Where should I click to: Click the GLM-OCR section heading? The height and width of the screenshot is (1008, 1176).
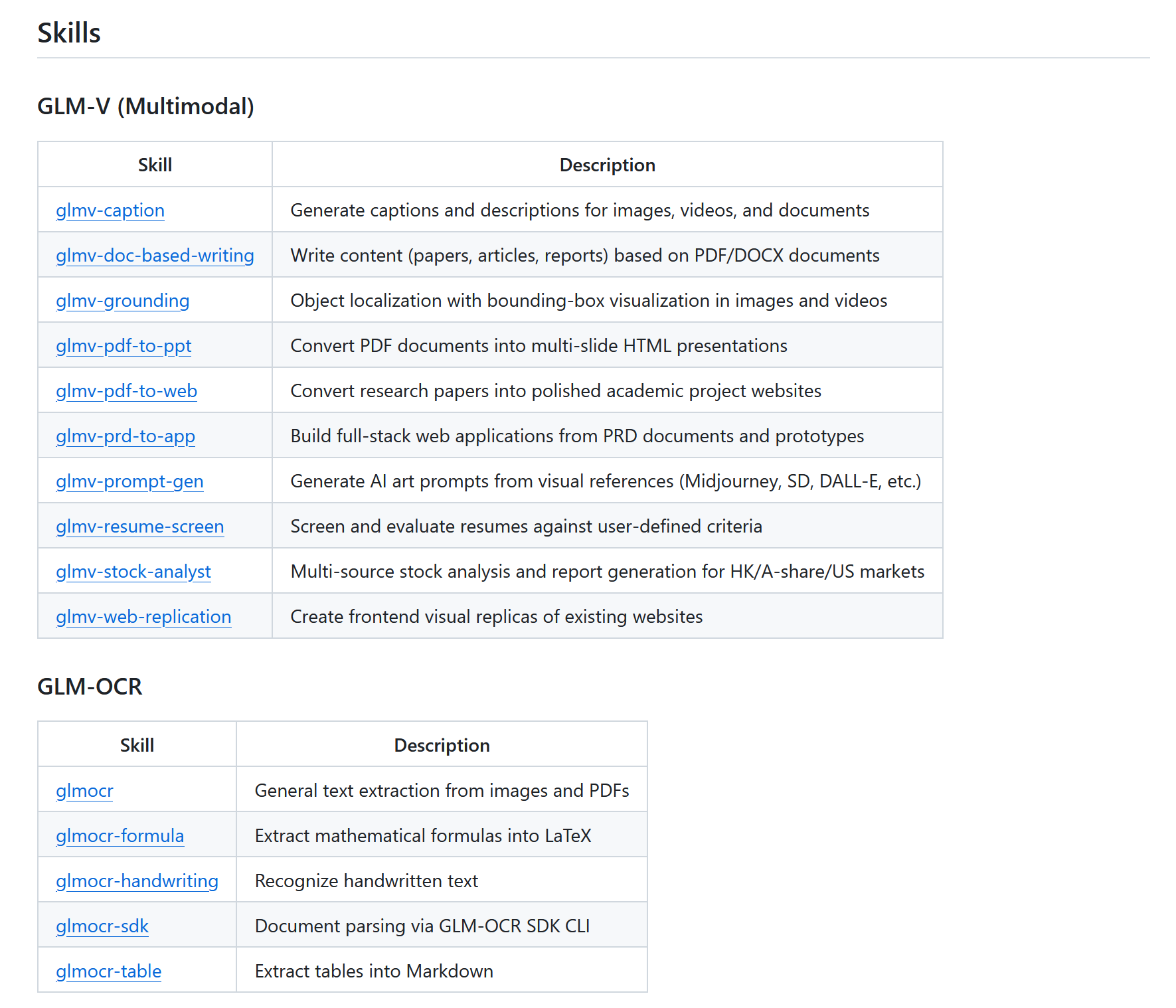tap(90, 687)
